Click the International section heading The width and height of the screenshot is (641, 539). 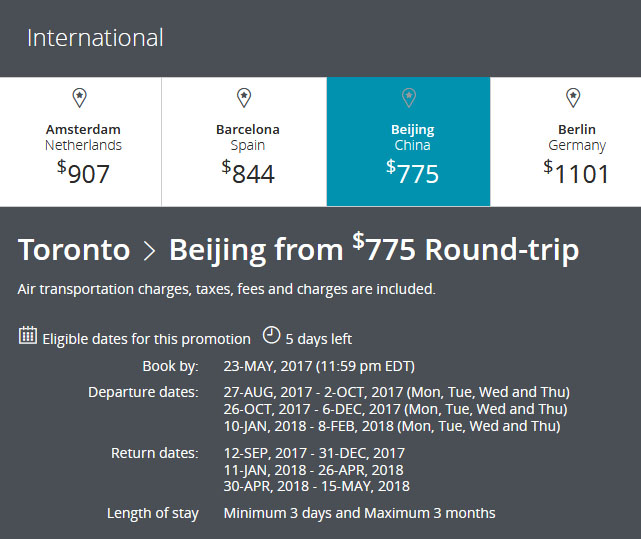point(95,39)
